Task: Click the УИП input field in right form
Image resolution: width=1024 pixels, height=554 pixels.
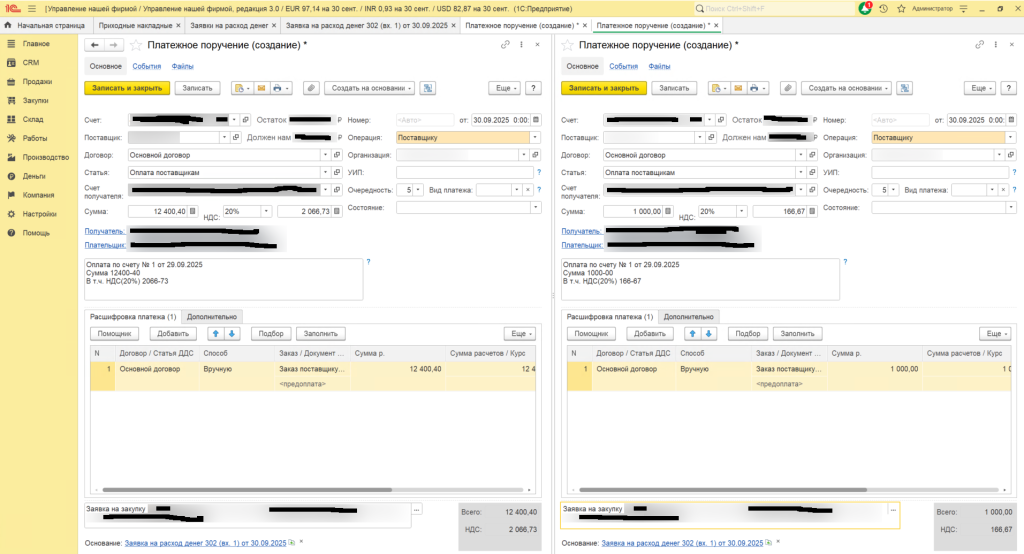Action: click(940, 173)
